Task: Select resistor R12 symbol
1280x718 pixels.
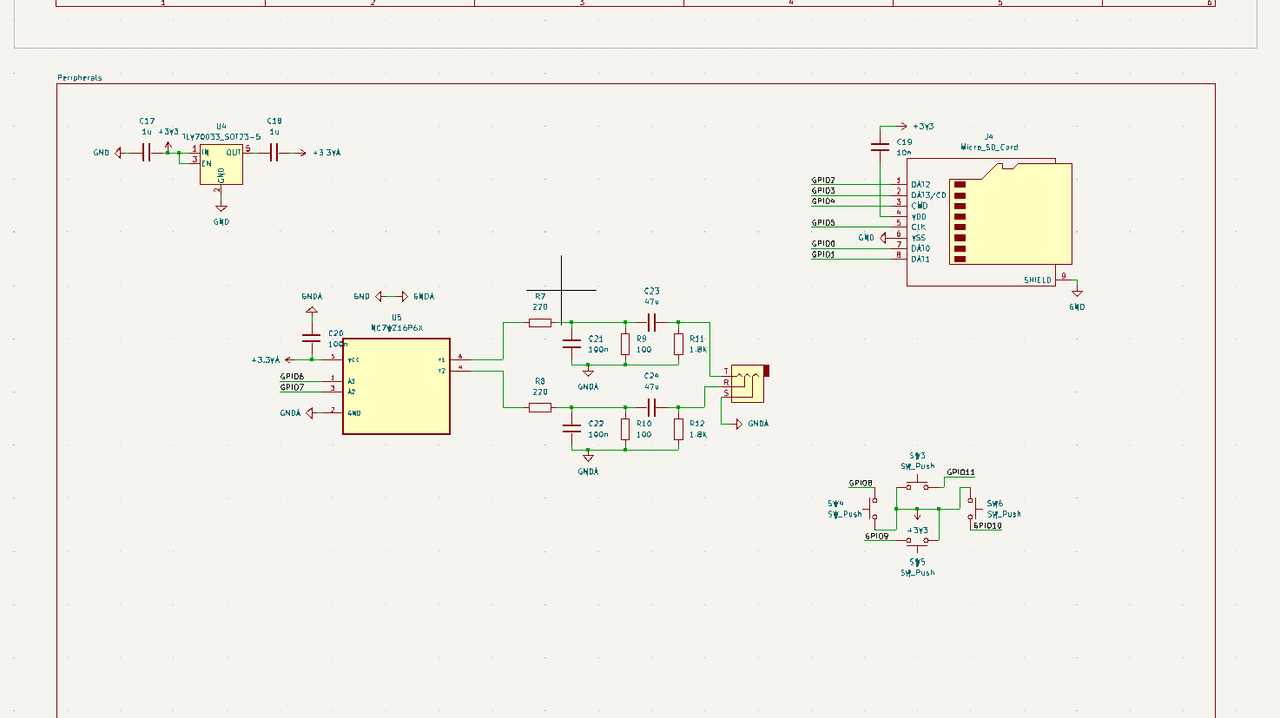Action: click(678, 429)
